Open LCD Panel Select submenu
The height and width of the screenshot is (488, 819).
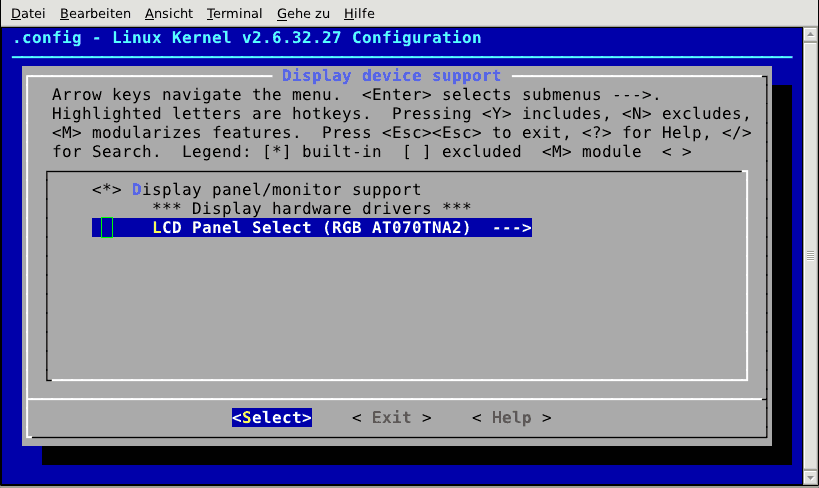coord(312,228)
